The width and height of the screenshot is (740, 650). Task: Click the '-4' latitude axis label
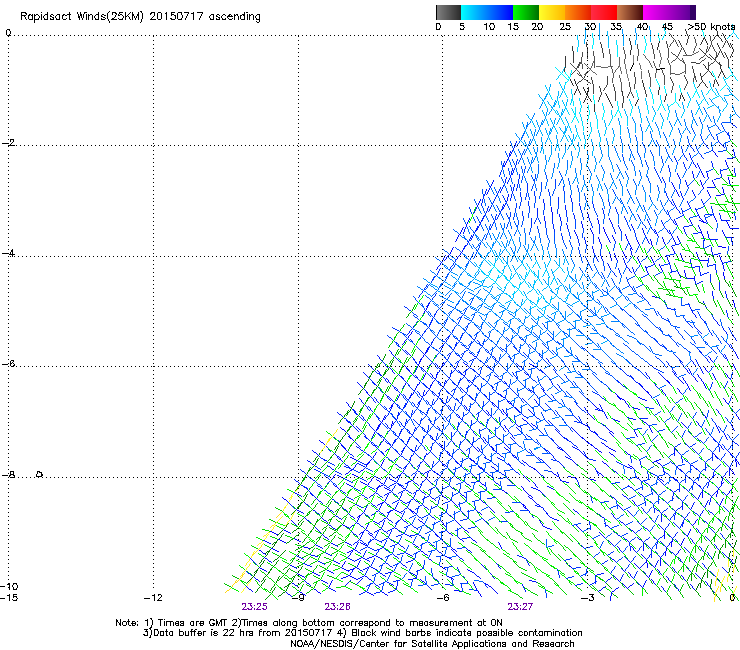[8, 253]
